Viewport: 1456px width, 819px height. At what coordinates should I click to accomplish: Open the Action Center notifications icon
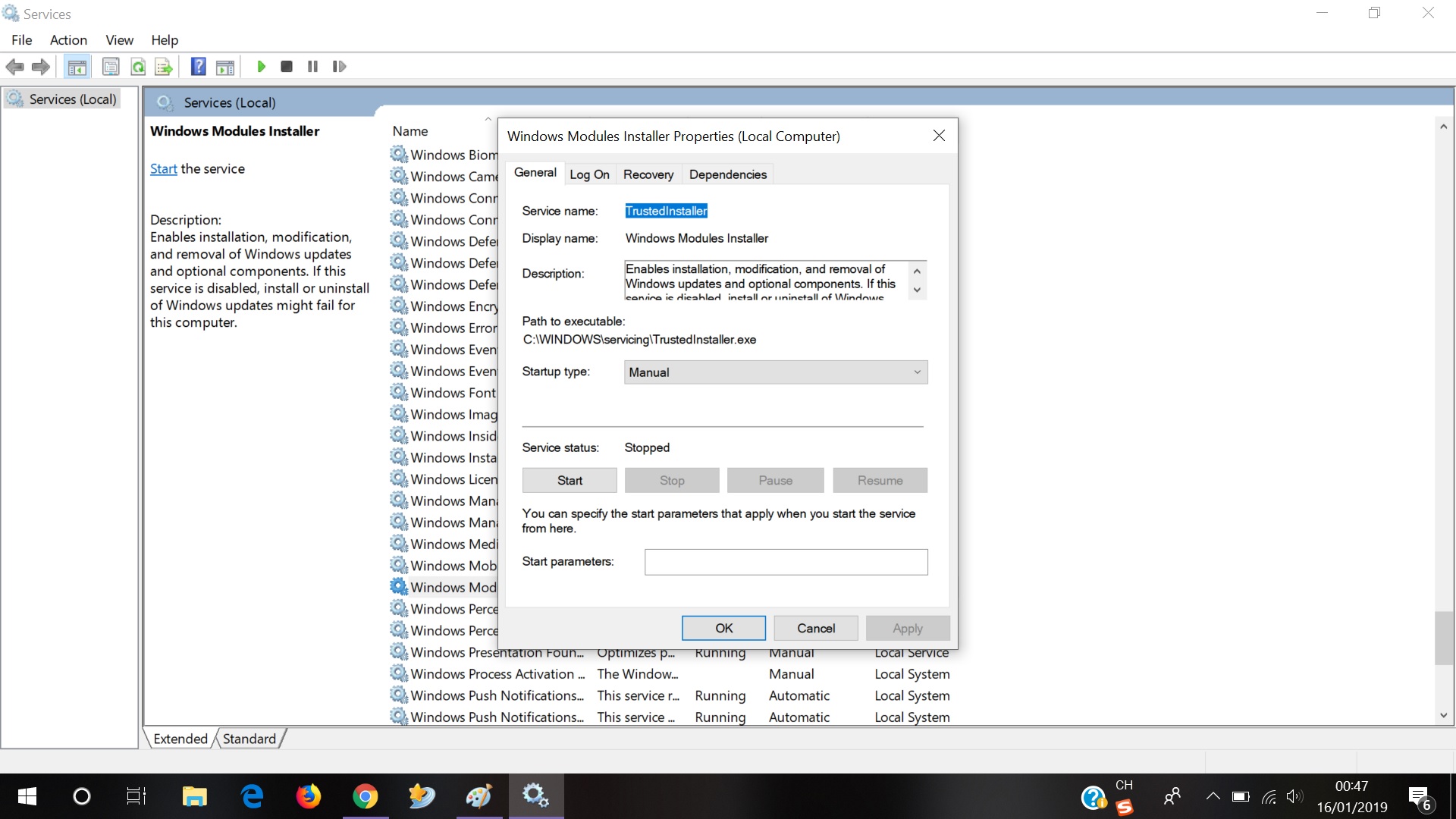(1420, 798)
